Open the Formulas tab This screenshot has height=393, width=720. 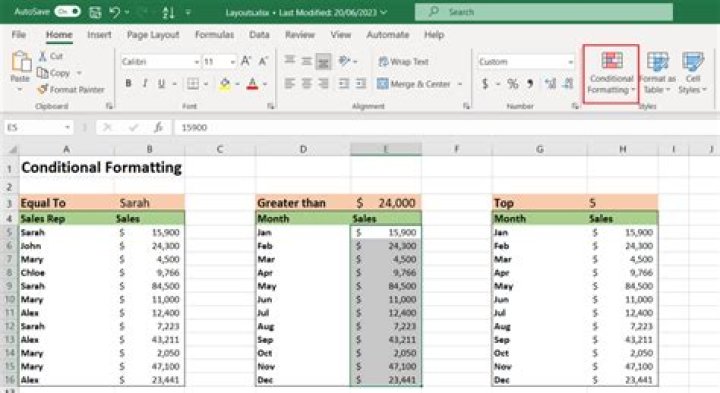coord(214,34)
